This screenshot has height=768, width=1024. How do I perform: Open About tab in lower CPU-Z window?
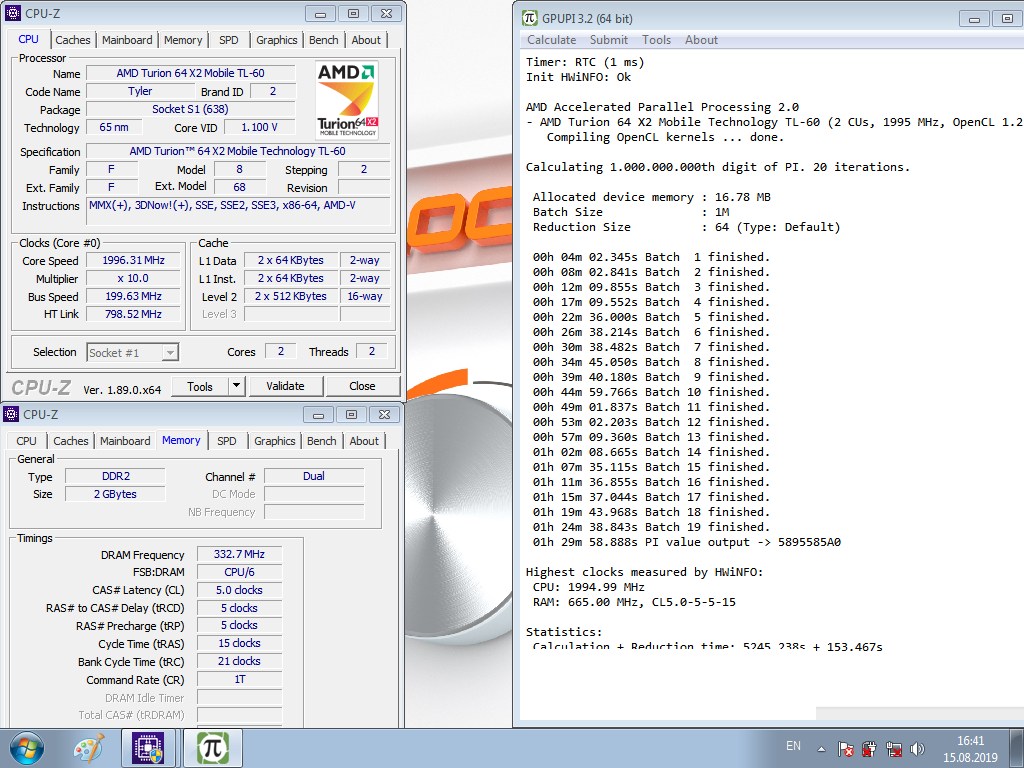(x=364, y=441)
